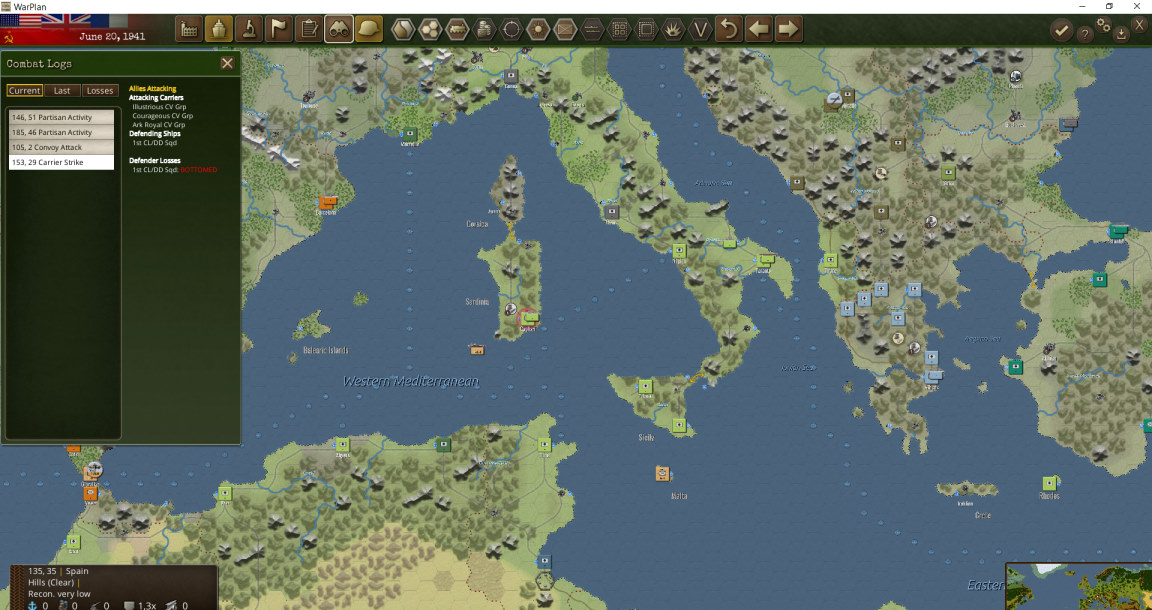Select log entry 146, 51 Partisan Activity
The height and width of the screenshot is (610, 1152).
click(x=62, y=117)
